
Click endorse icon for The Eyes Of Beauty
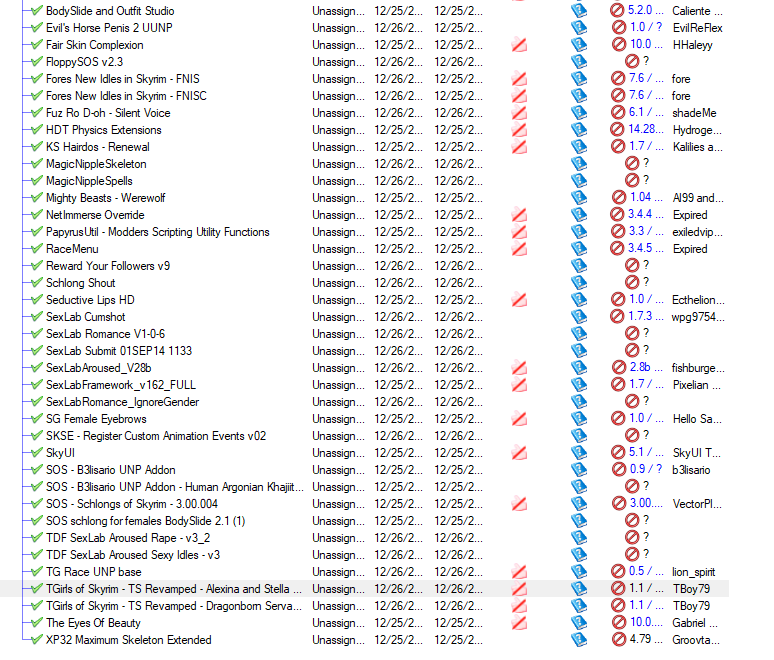coord(519,623)
